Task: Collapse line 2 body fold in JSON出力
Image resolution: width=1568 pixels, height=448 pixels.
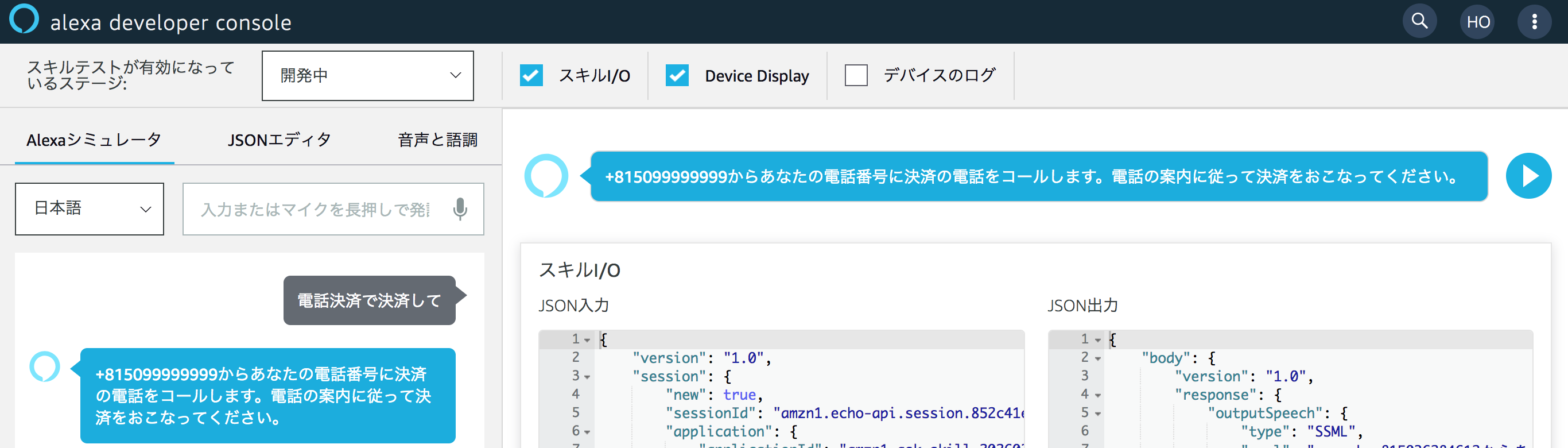Action: 1097,358
